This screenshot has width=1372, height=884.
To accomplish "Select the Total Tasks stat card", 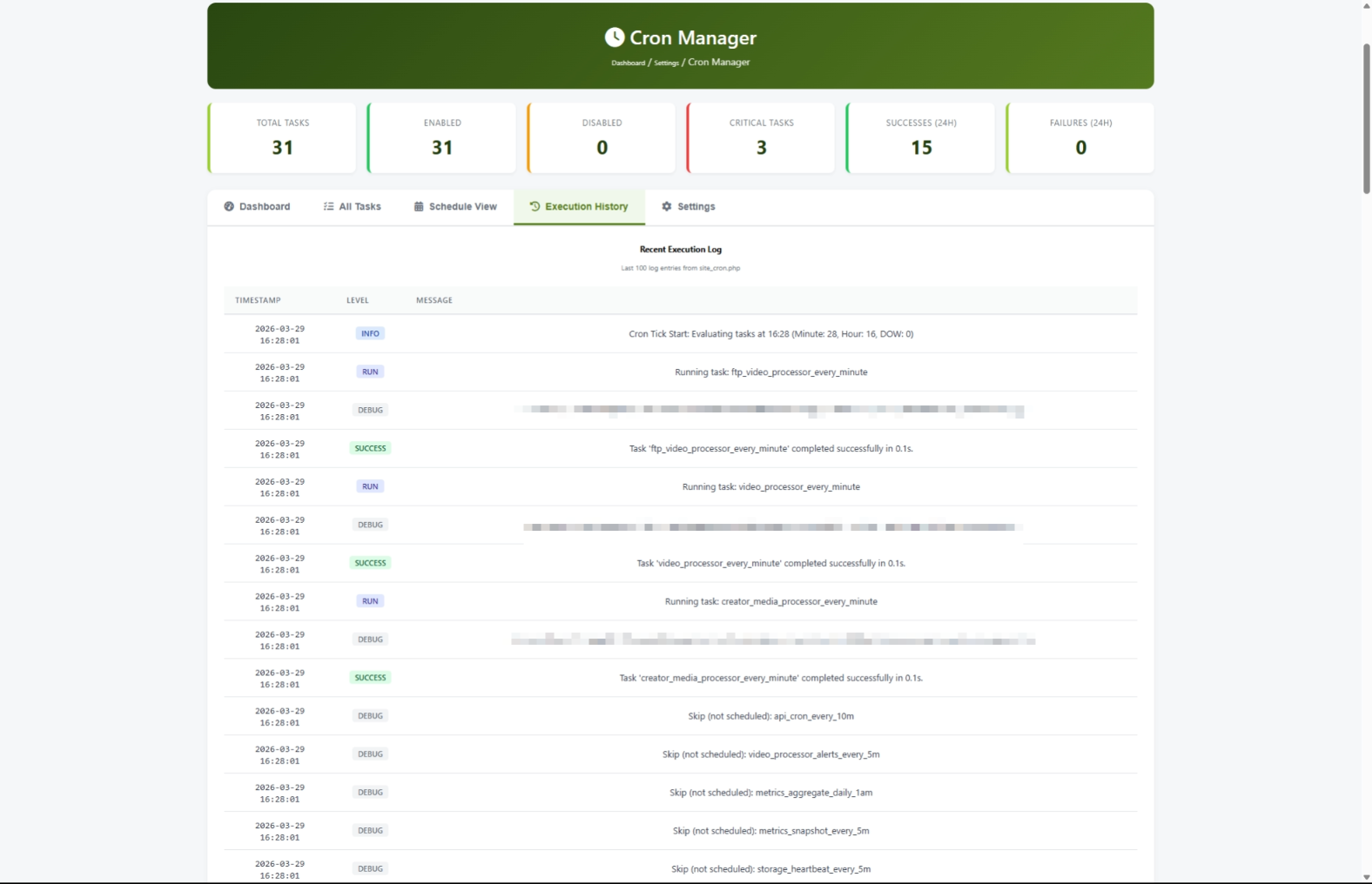I will 283,137.
